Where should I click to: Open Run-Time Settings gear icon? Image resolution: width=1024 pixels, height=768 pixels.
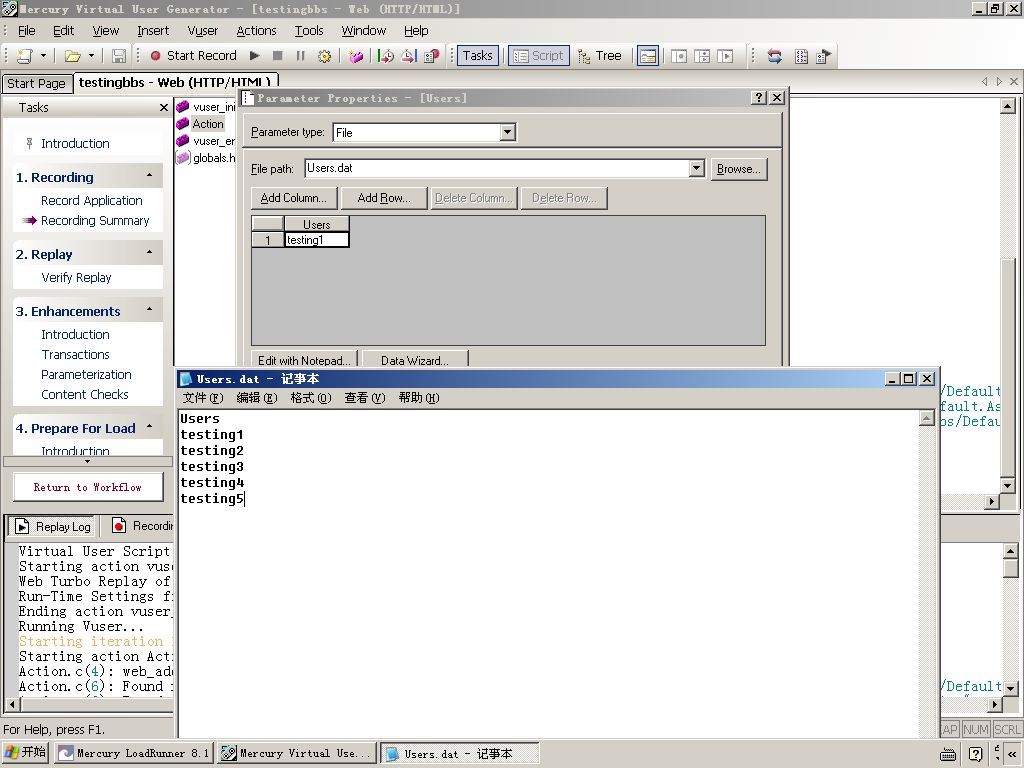click(x=325, y=56)
